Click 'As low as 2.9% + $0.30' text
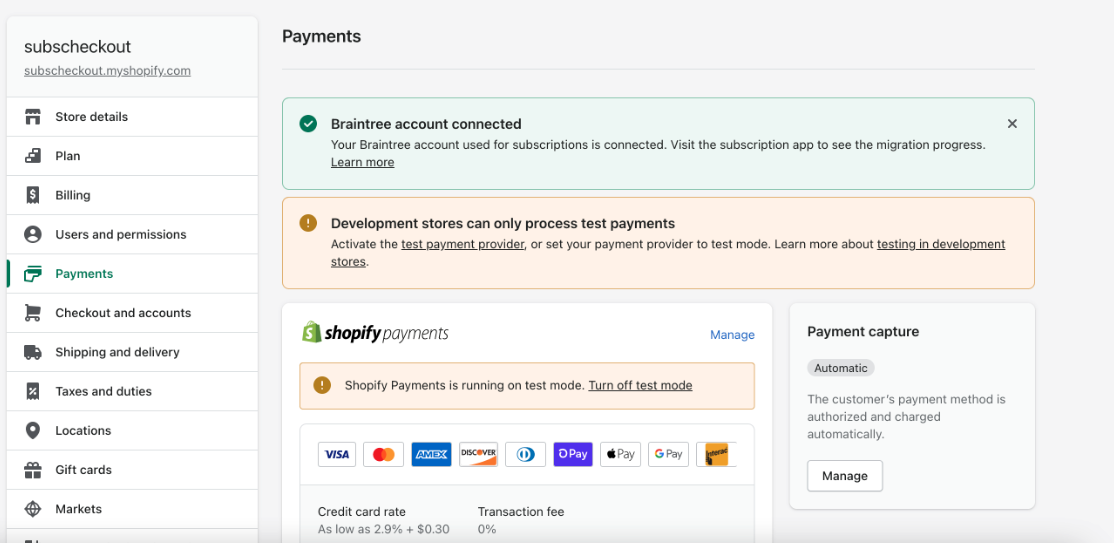Viewport: 1114px width, 543px height. [384, 529]
